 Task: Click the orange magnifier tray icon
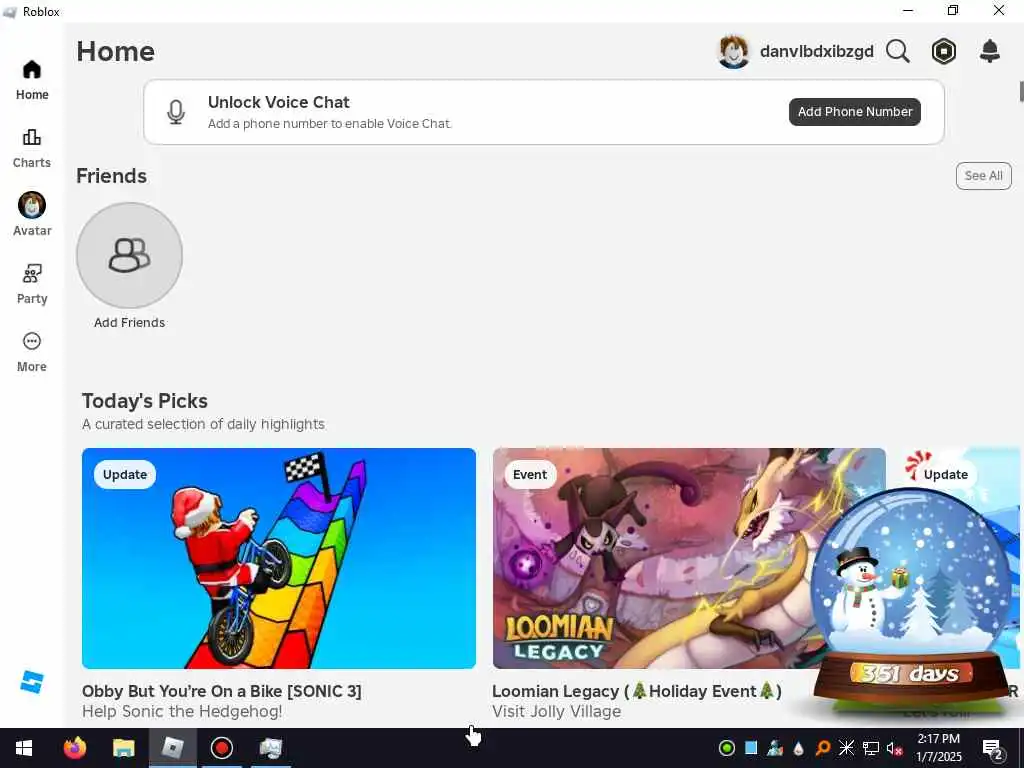click(x=823, y=748)
